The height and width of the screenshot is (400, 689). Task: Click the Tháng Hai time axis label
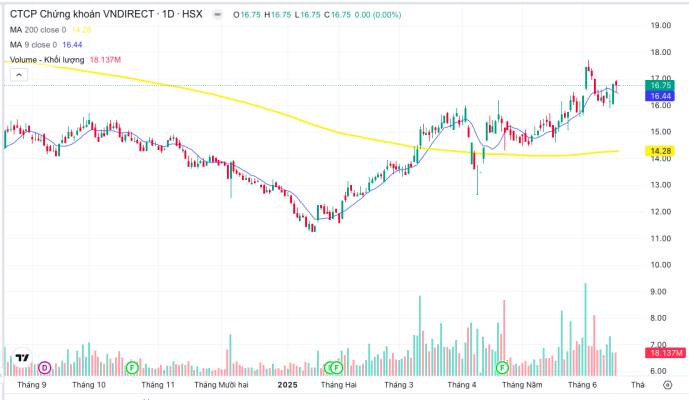pos(338,385)
